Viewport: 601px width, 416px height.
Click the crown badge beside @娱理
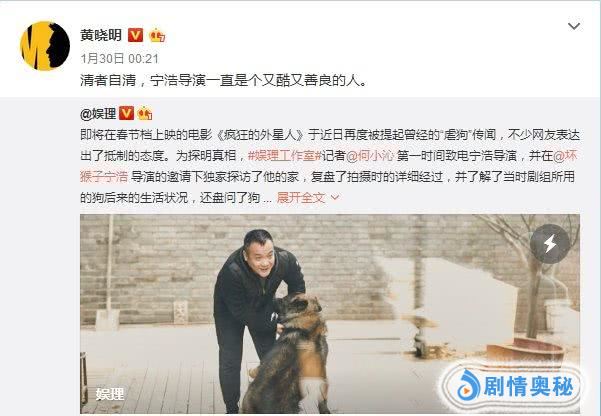[x=145, y=113]
